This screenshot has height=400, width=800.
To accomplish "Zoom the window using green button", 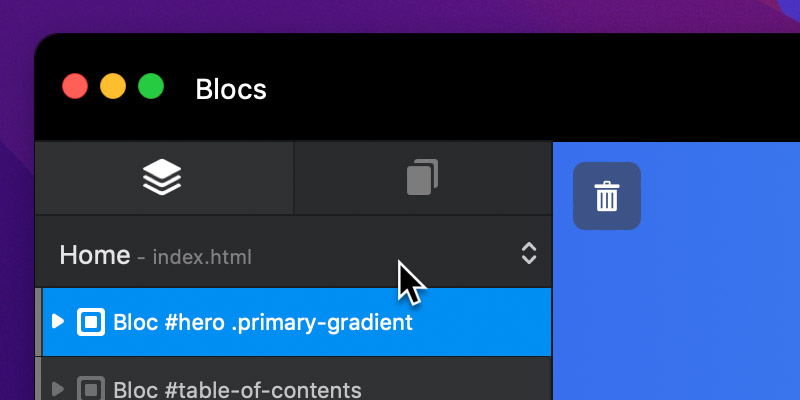I will point(151,86).
